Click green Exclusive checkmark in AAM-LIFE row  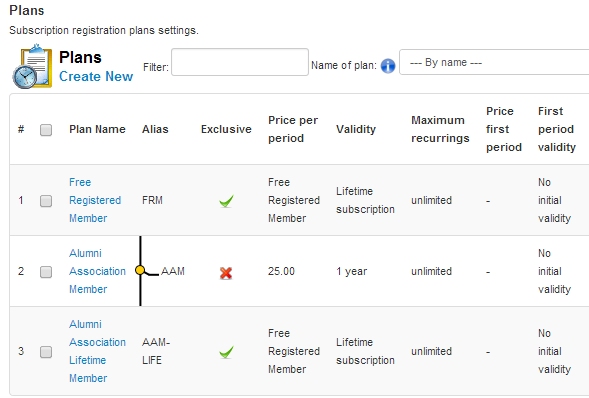point(226,352)
